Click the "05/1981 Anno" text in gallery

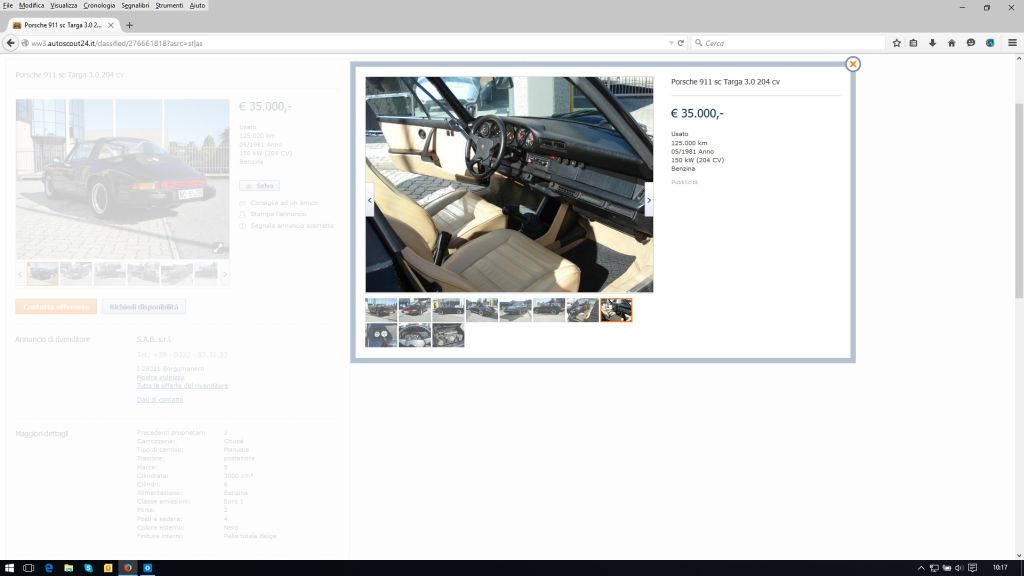(692, 152)
